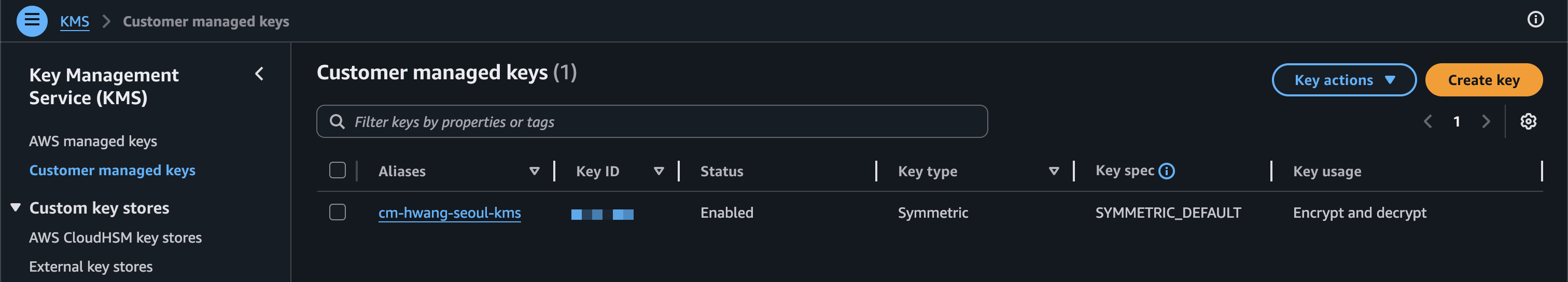Open table preferences gear icon
This screenshot has width=1568, height=282.
tap(1528, 121)
